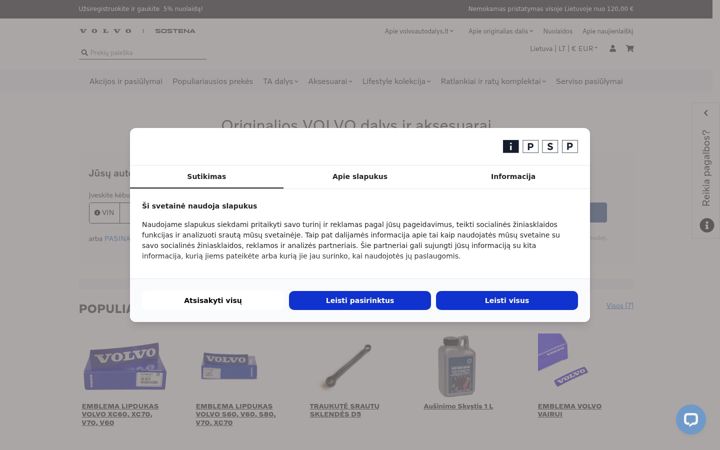The width and height of the screenshot is (720, 450).
Task: Switch to the Sutikimas tab
Action: pos(207,176)
